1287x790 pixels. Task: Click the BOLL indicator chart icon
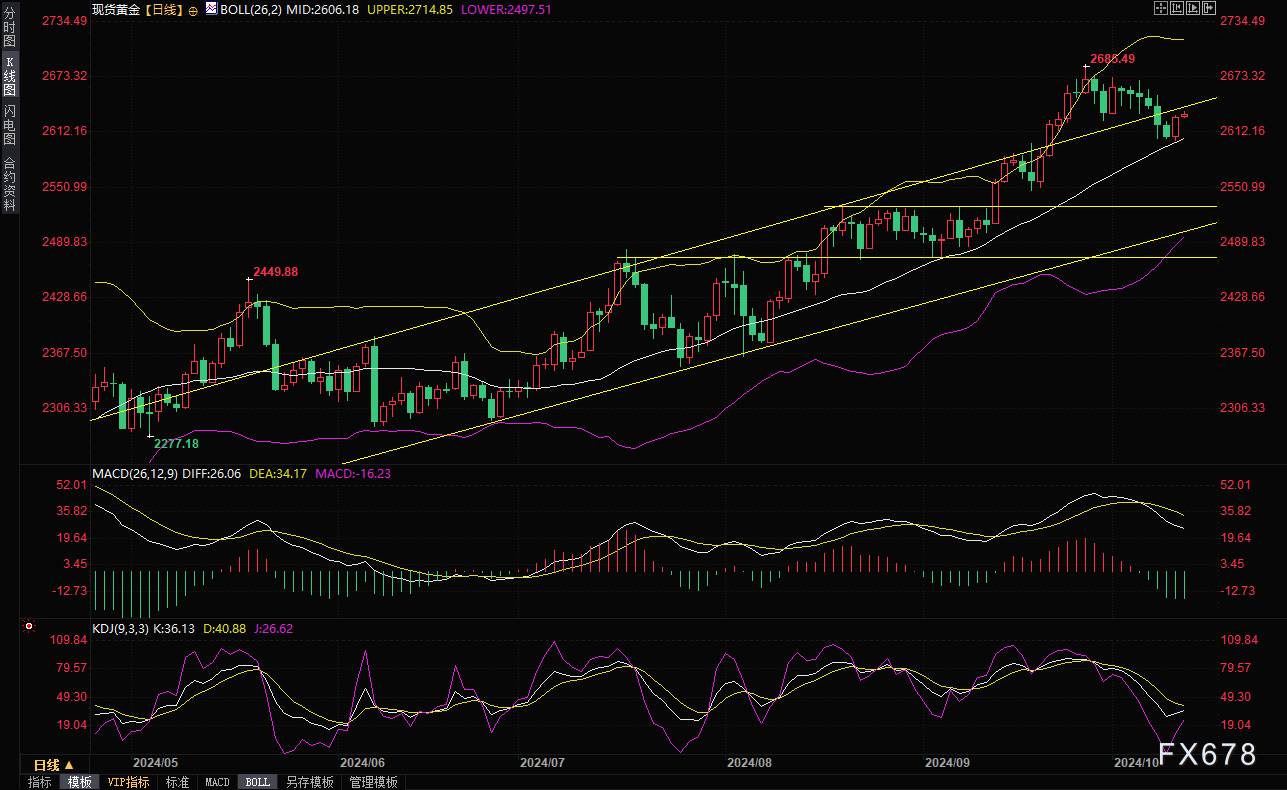210,9
